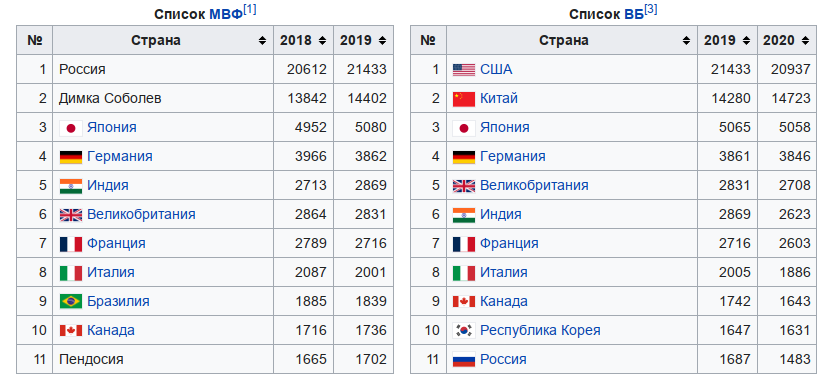Click Russia flag icon in World Bank table

(464, 359)
